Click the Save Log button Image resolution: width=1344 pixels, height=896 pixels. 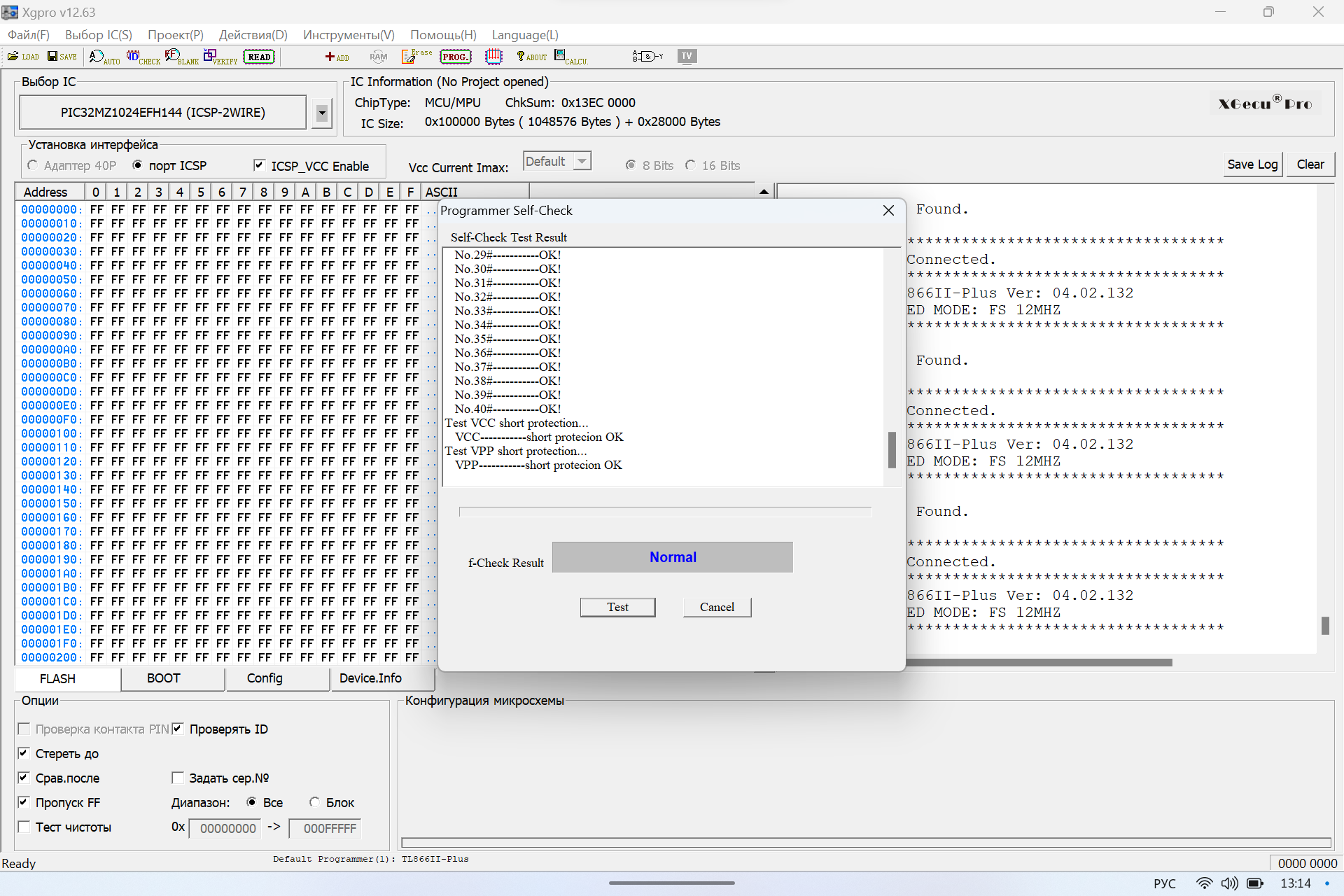click(x=1252, y=164)
